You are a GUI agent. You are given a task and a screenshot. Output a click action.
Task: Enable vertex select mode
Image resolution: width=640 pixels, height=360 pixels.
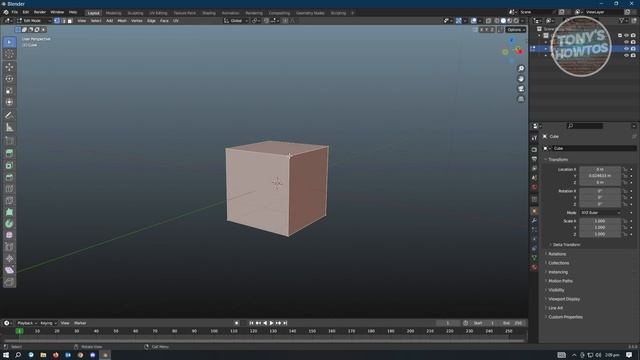pos(57,21)
